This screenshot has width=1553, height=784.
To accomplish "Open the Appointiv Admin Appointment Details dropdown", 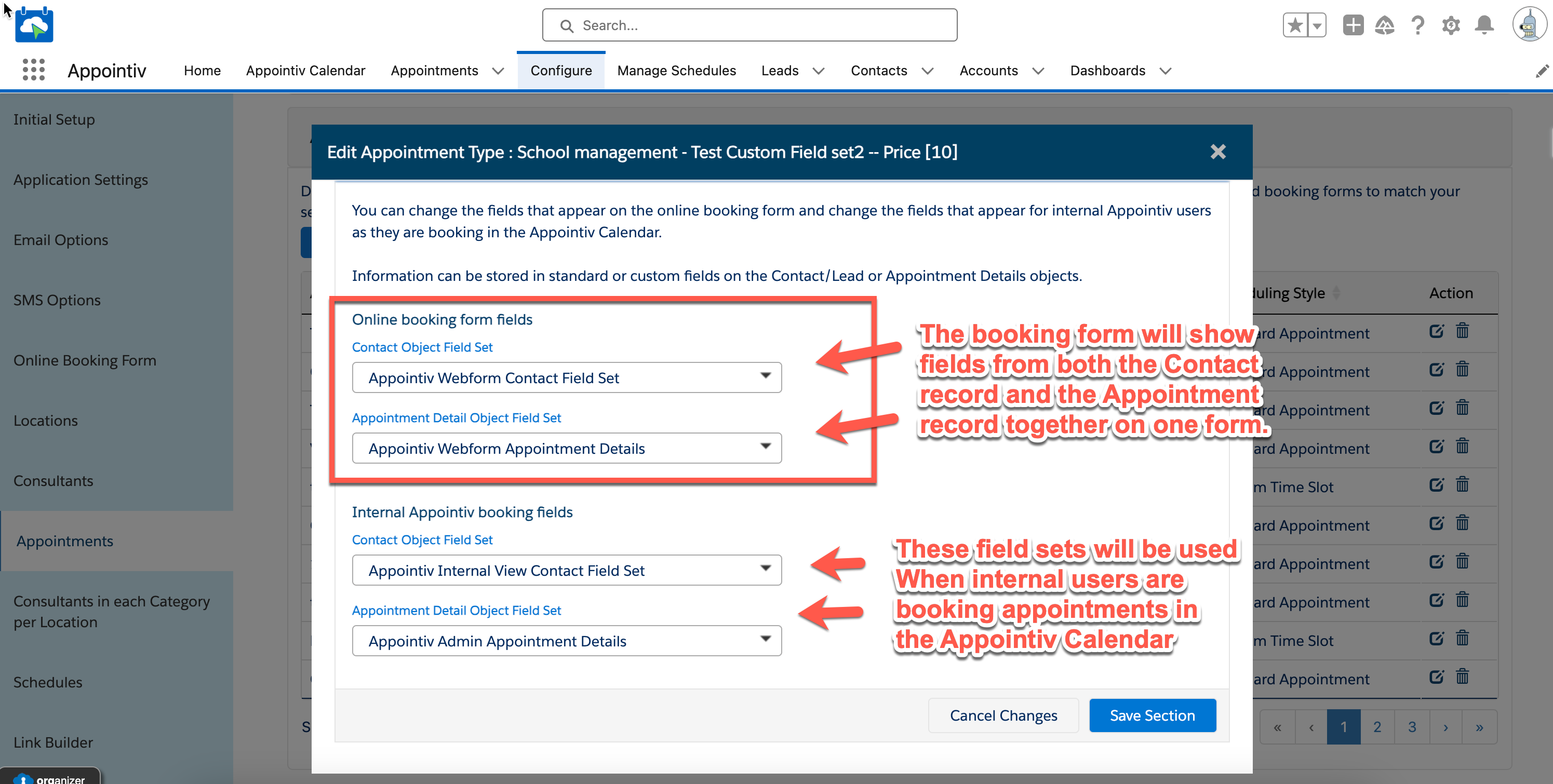I will pyautogui.click(x=567, y=641).
